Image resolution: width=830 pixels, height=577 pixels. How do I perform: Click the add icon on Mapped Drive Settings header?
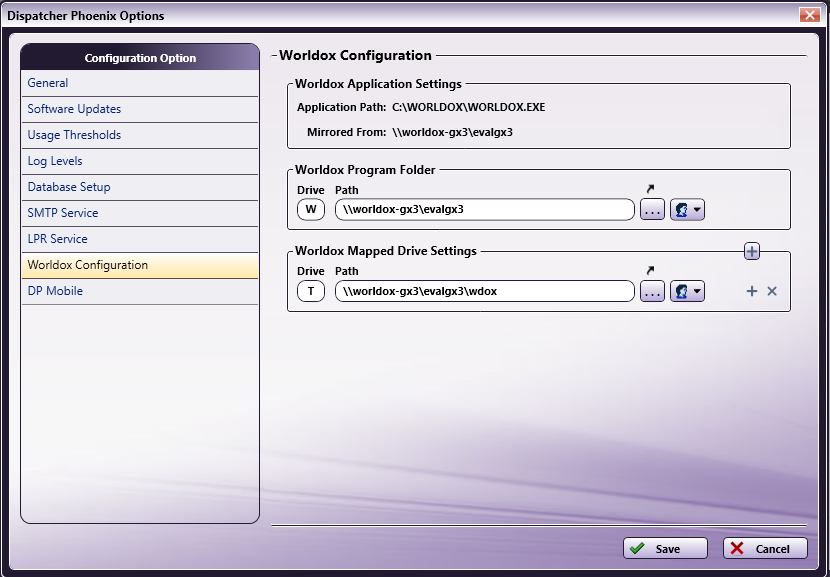(752, 251)
